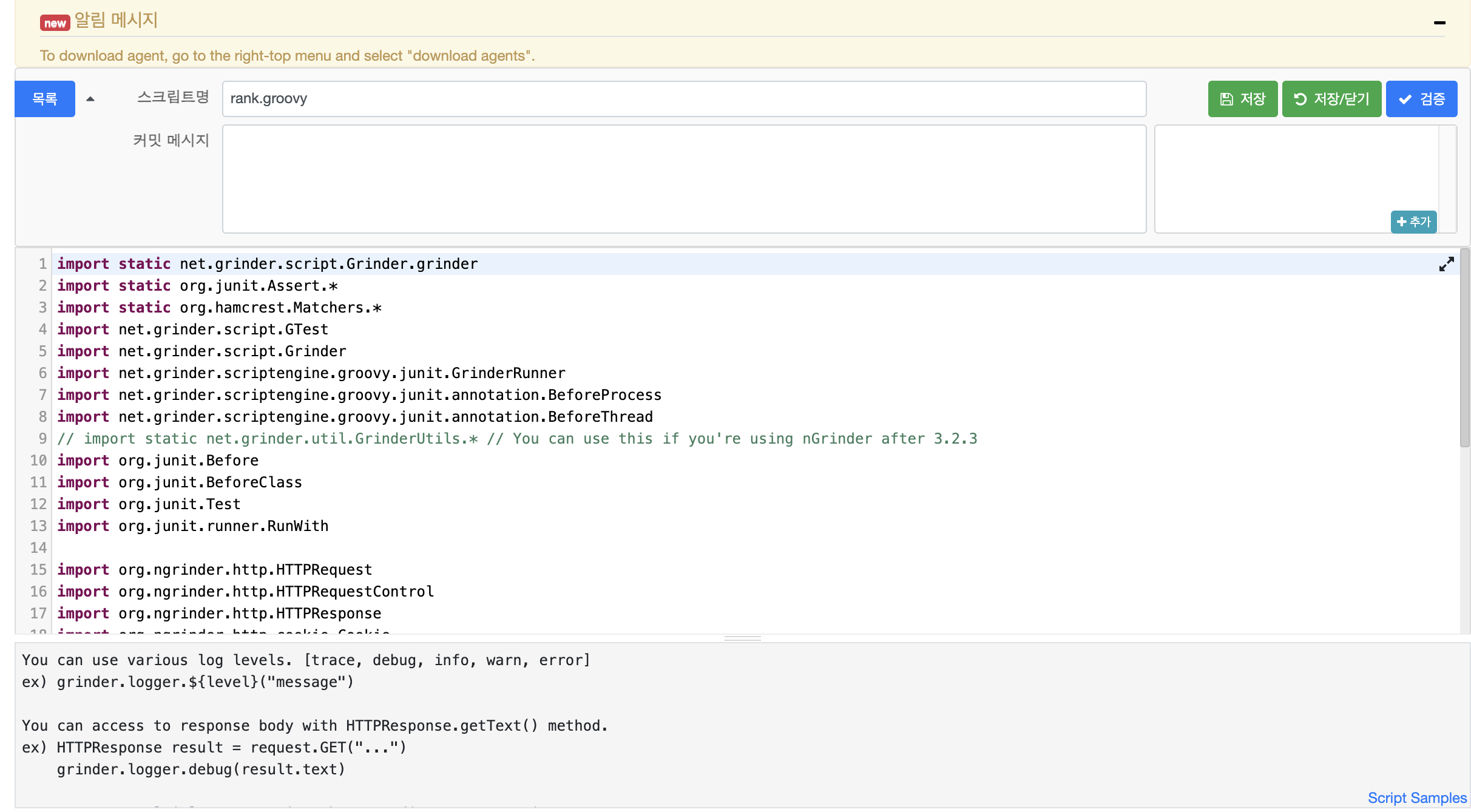Image resolution: width=1471 pixels, height=812 pixels.
Task: Click the resize handle below the editor
Action: tap(742, 638)
